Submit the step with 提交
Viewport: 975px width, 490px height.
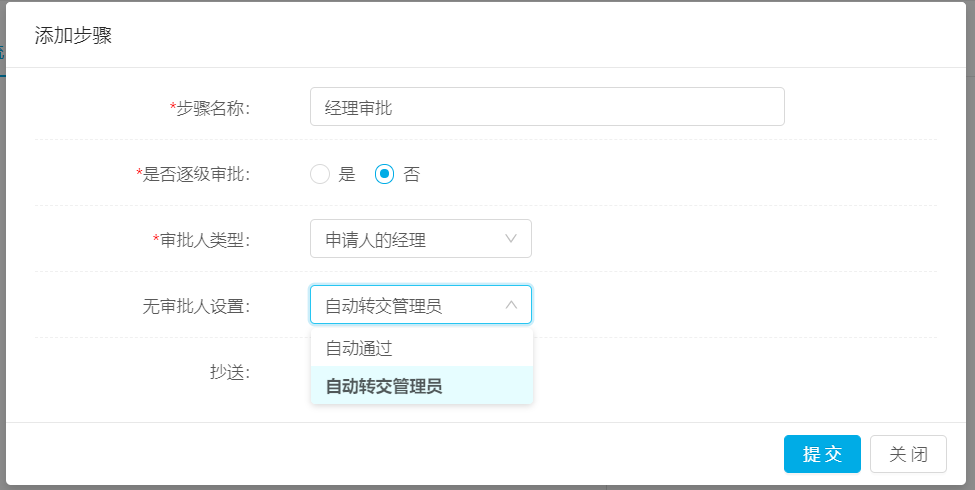point(822,454)
